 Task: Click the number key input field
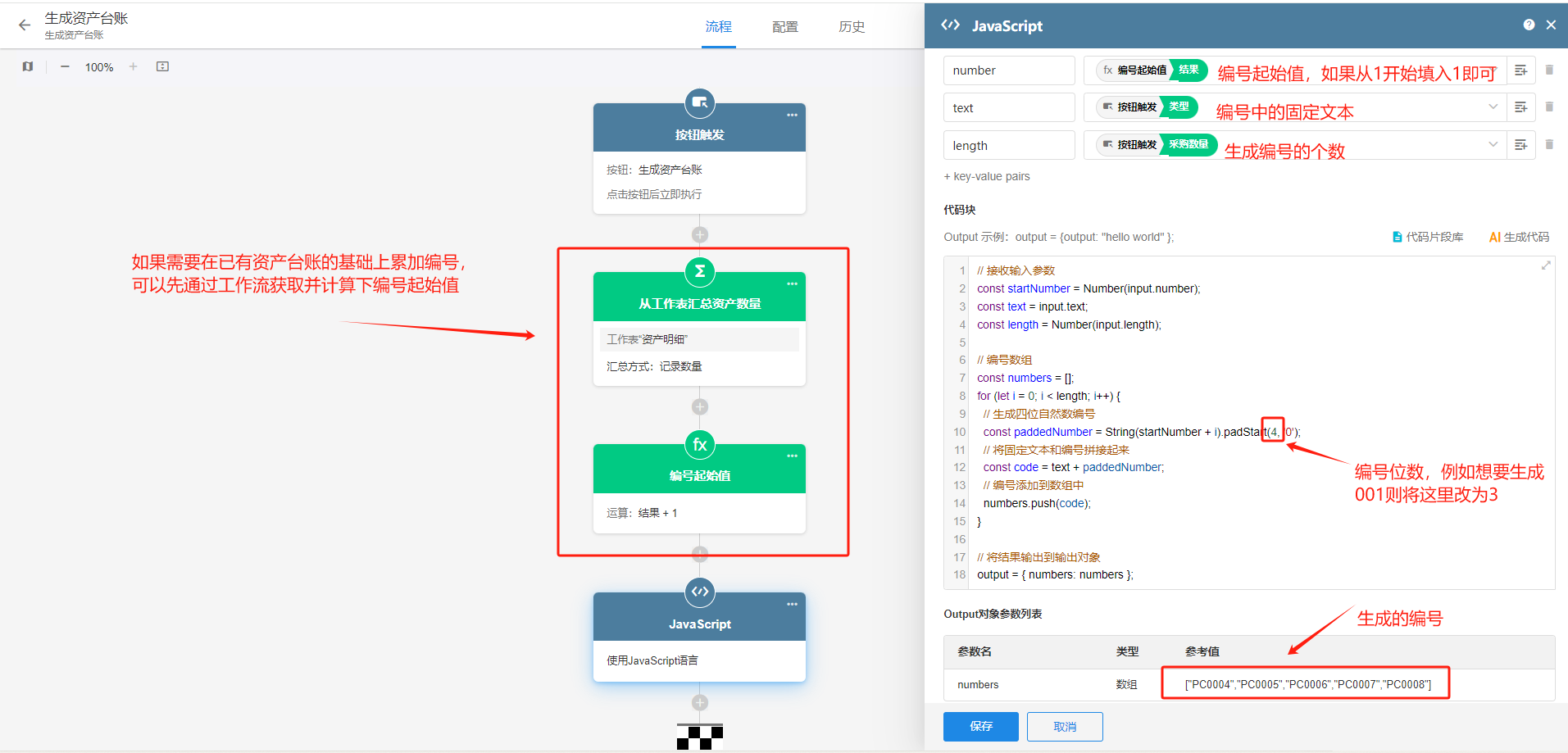coord(1009,70)
